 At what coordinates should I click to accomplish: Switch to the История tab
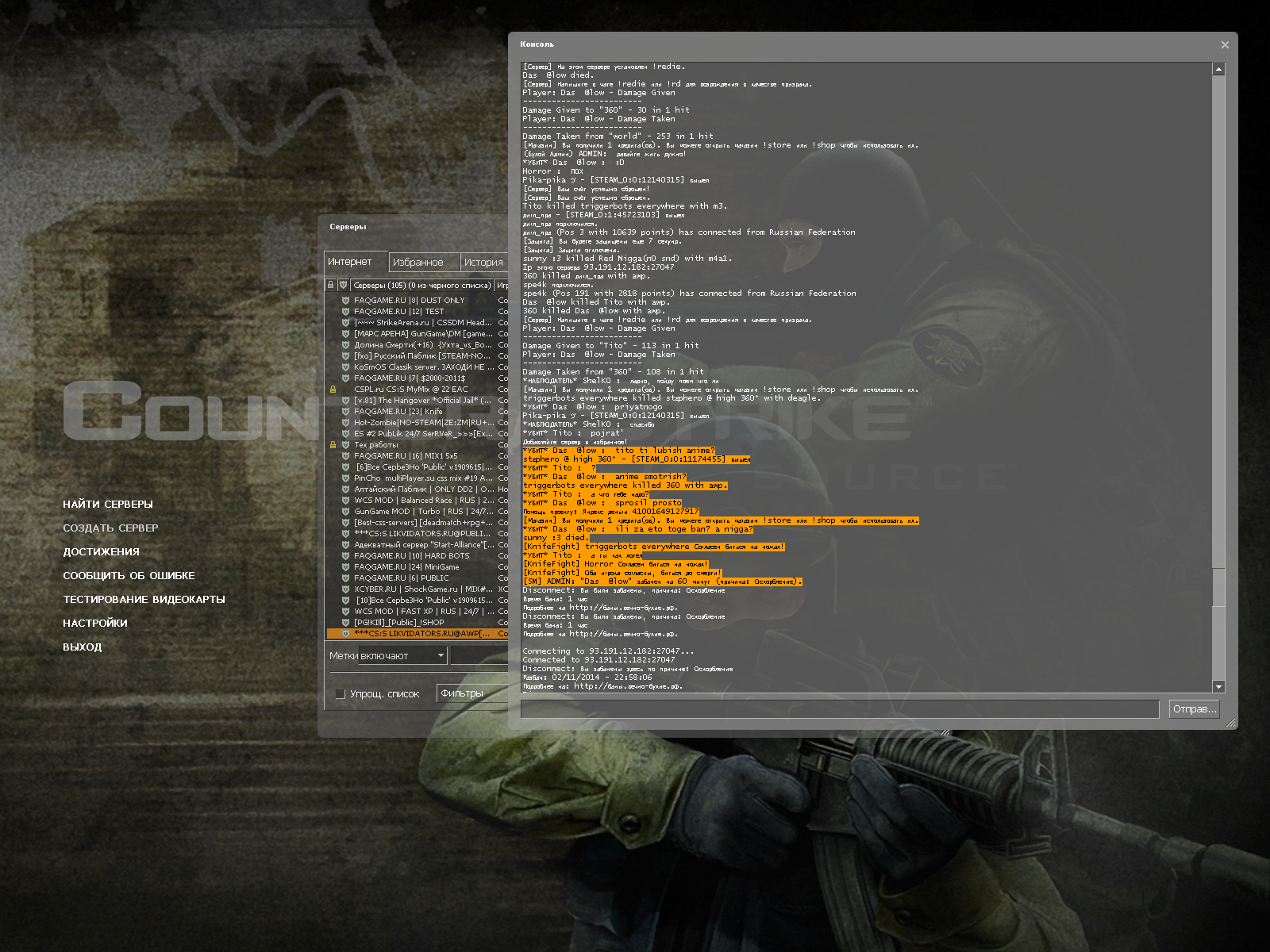(x=483, y=263)
